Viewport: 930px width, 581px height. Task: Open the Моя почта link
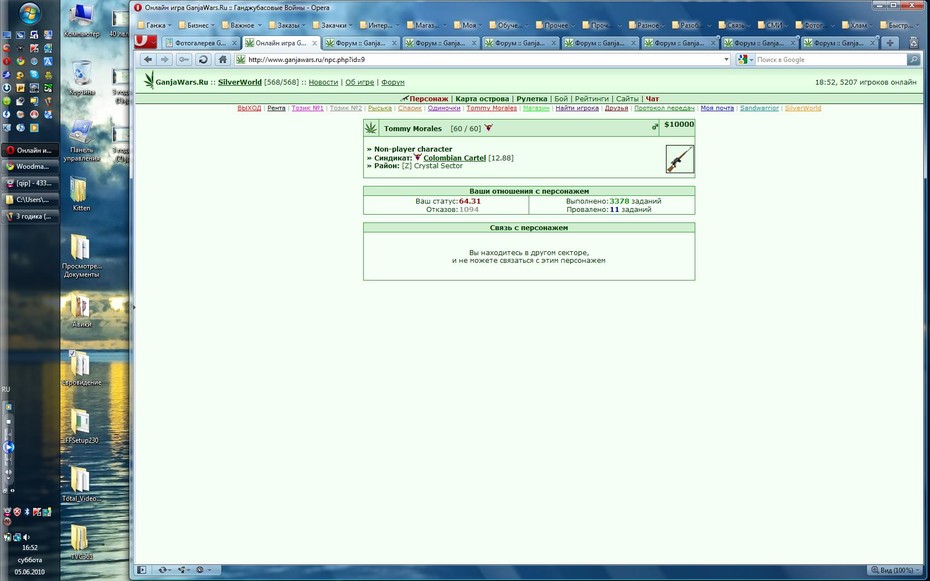[x=717, y=108]
